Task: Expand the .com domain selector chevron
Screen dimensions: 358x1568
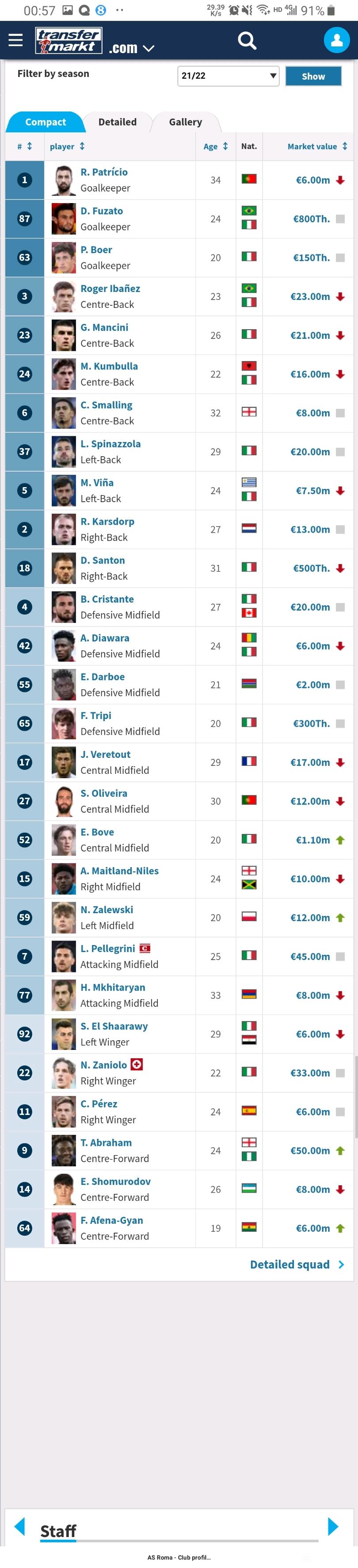Action: pos(149,48)
